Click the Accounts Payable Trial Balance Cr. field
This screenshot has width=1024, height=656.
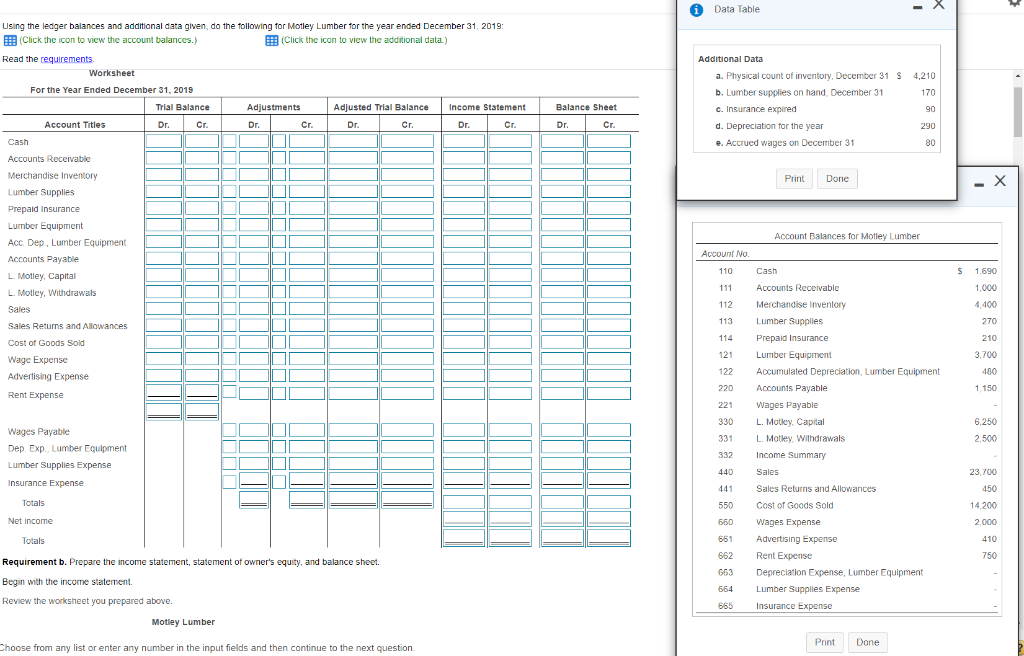pyautogui.click(x=204, y=259)
